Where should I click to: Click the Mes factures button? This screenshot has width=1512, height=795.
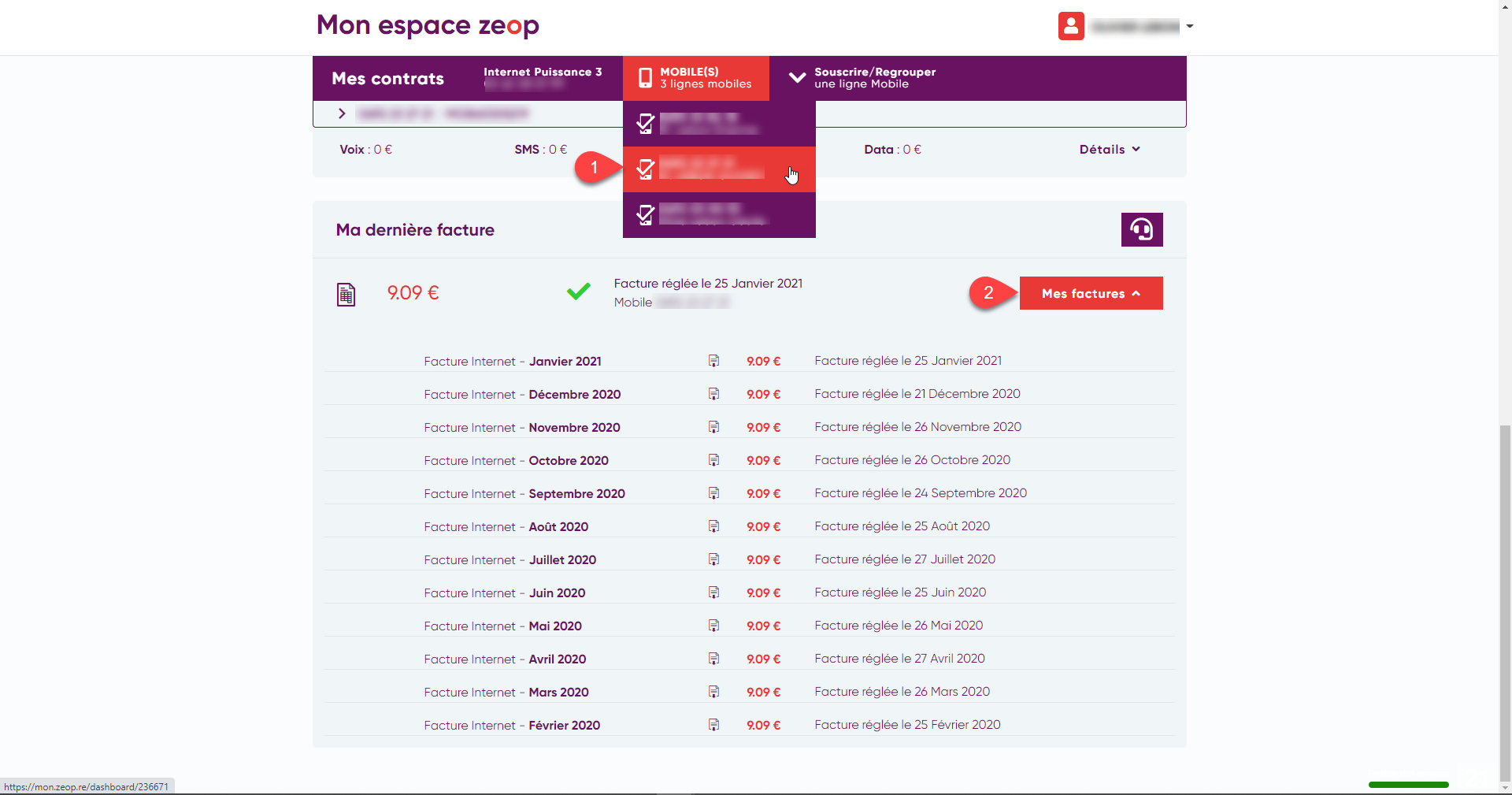[1091, 293]
